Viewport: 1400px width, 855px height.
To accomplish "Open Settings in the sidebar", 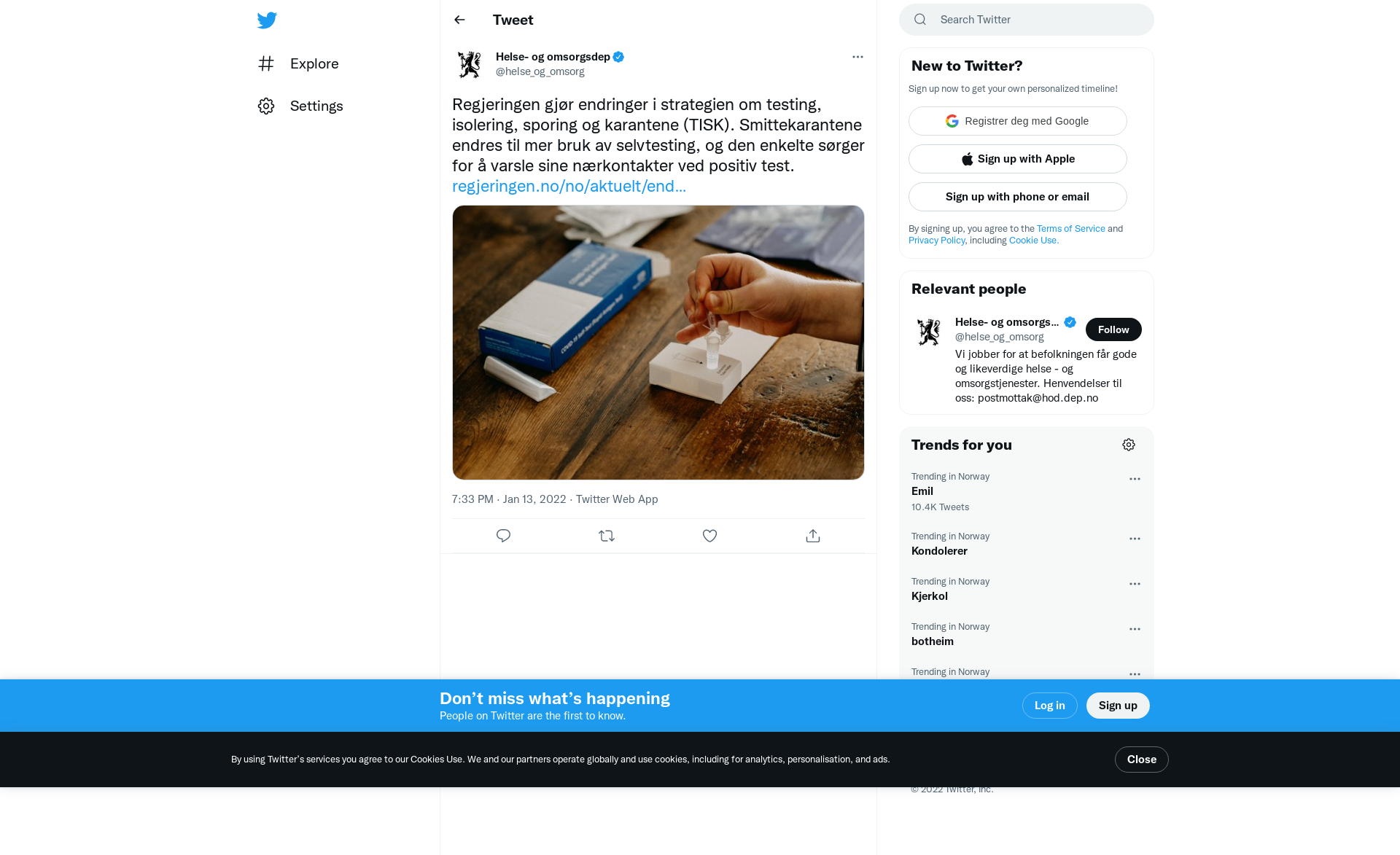I will click(300, 106).
